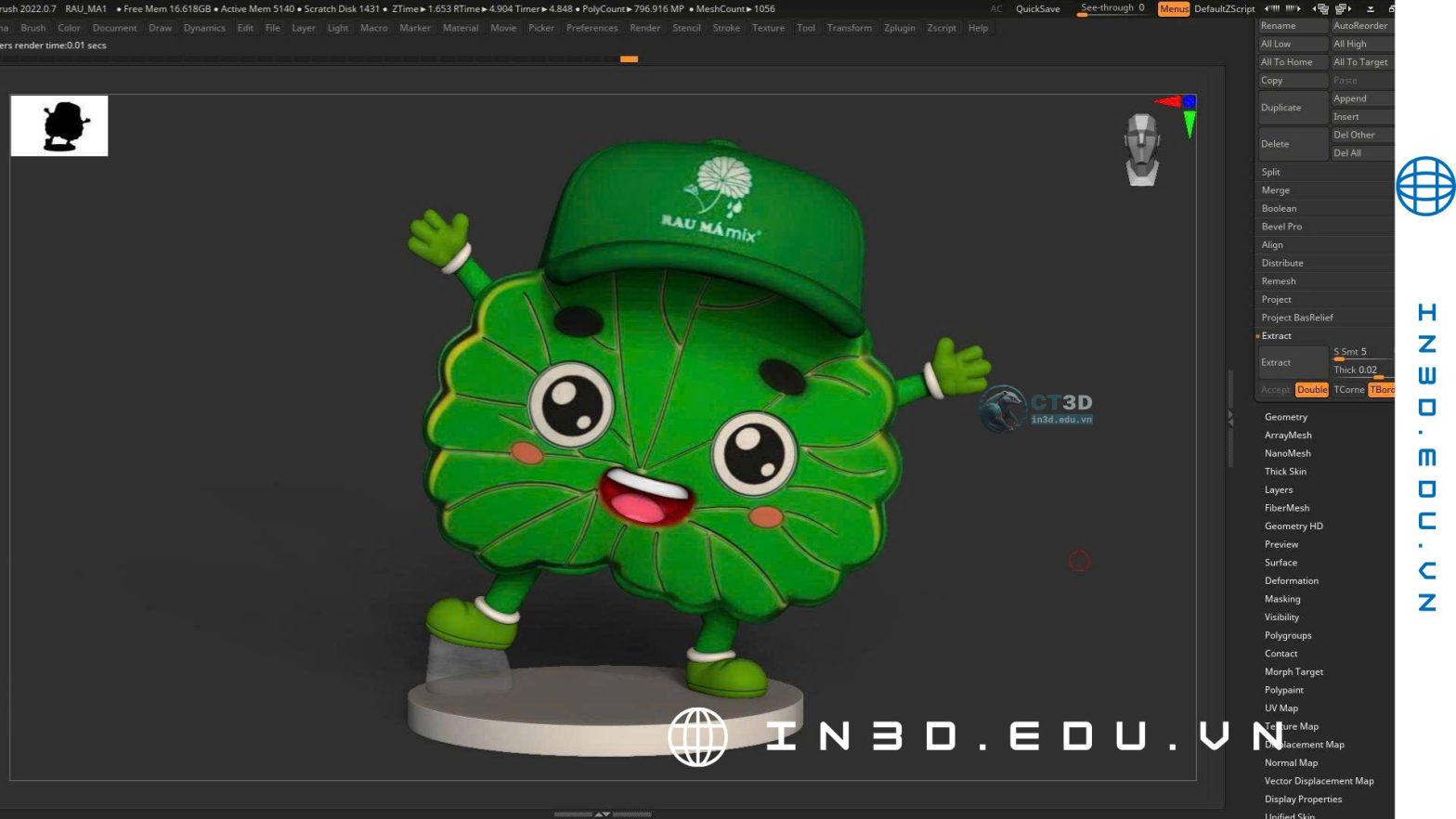This screenshot has width=1456, height=819.
Task: Open the Stroke menu
Action: [726, 28]
